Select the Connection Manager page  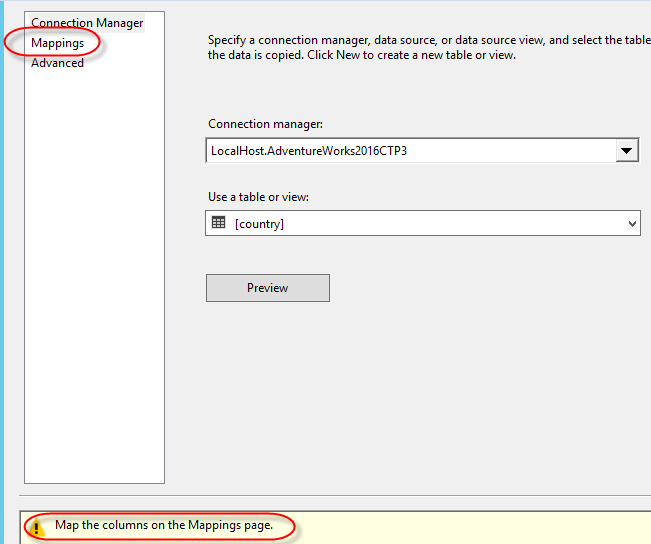point(87,23)
